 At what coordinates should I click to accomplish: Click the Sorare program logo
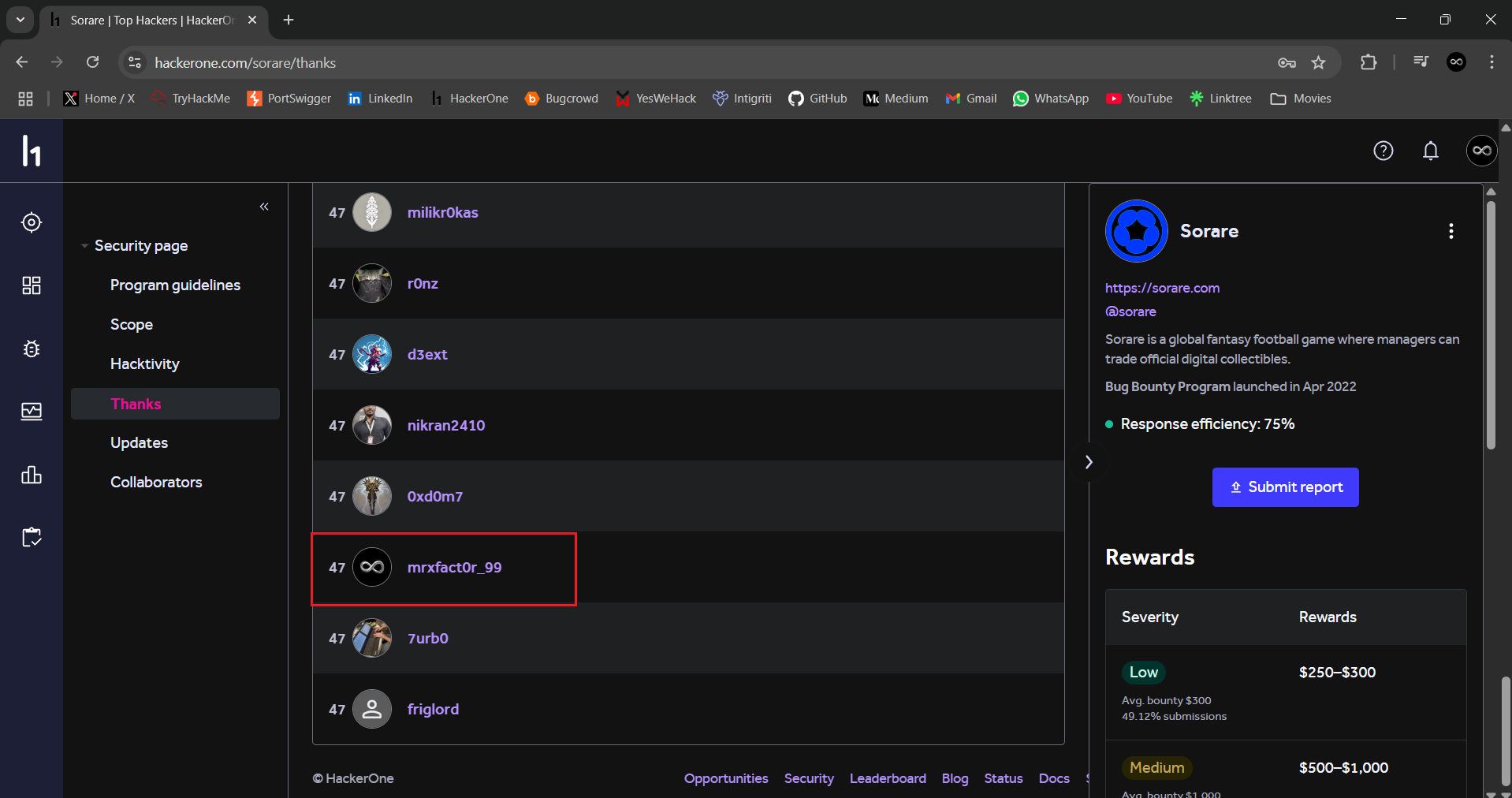tap(1137, 231)
